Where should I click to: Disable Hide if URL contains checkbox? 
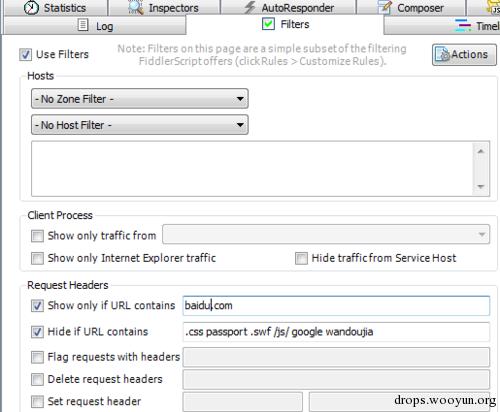pyautogui.click(x=37, y=332)
